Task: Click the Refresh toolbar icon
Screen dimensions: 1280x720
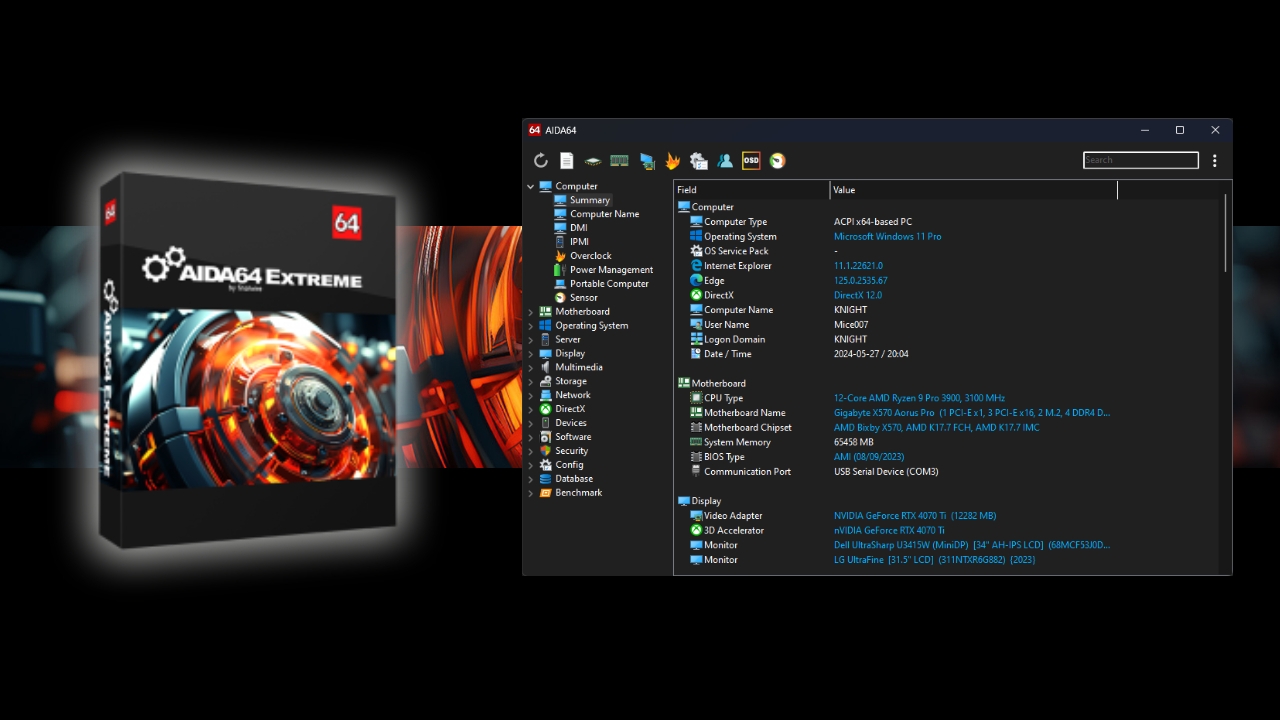Action: point(541,161)
